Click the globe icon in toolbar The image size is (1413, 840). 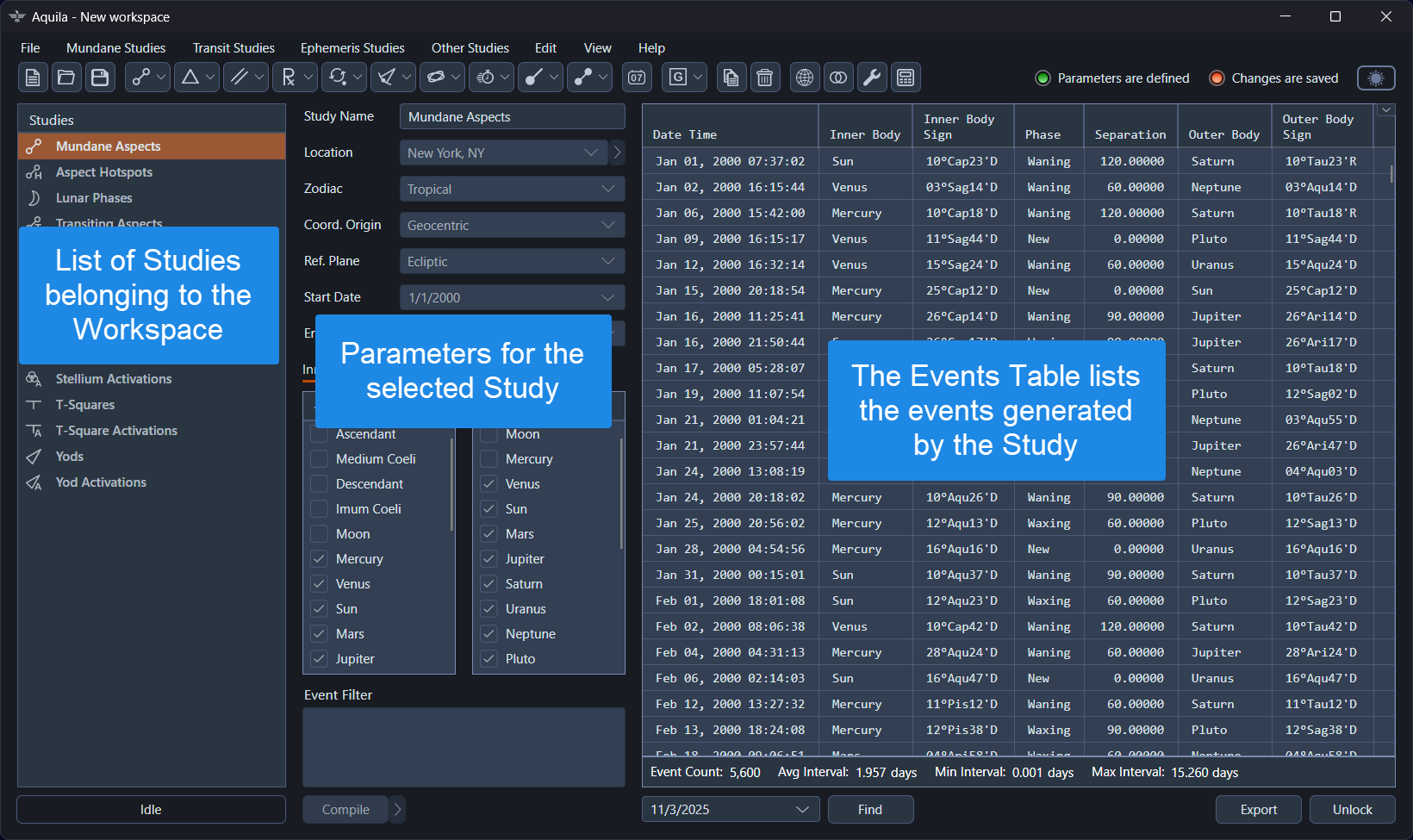[x=805, y=78]
